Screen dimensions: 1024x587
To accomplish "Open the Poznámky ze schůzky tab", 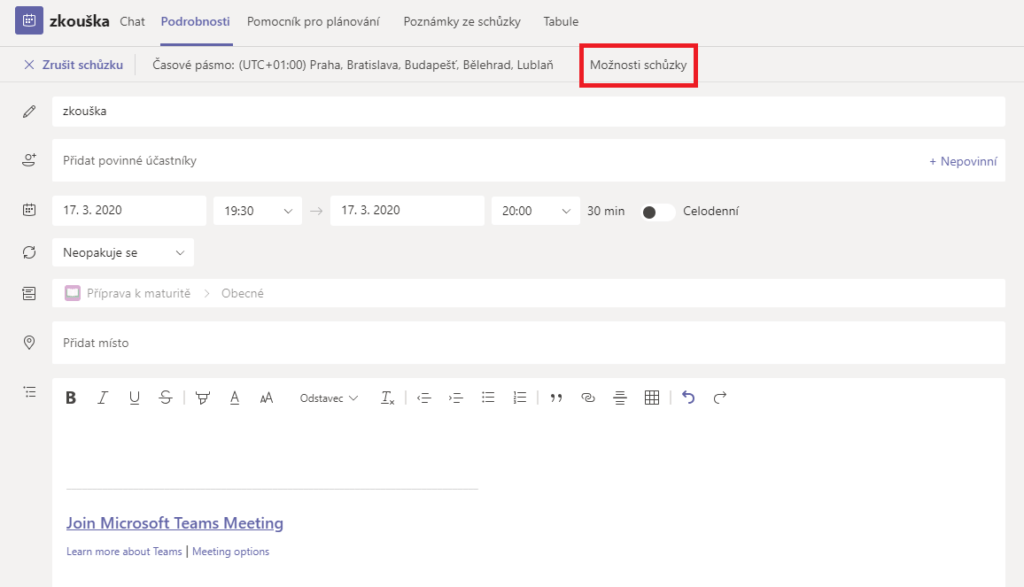I will point(462,22).
